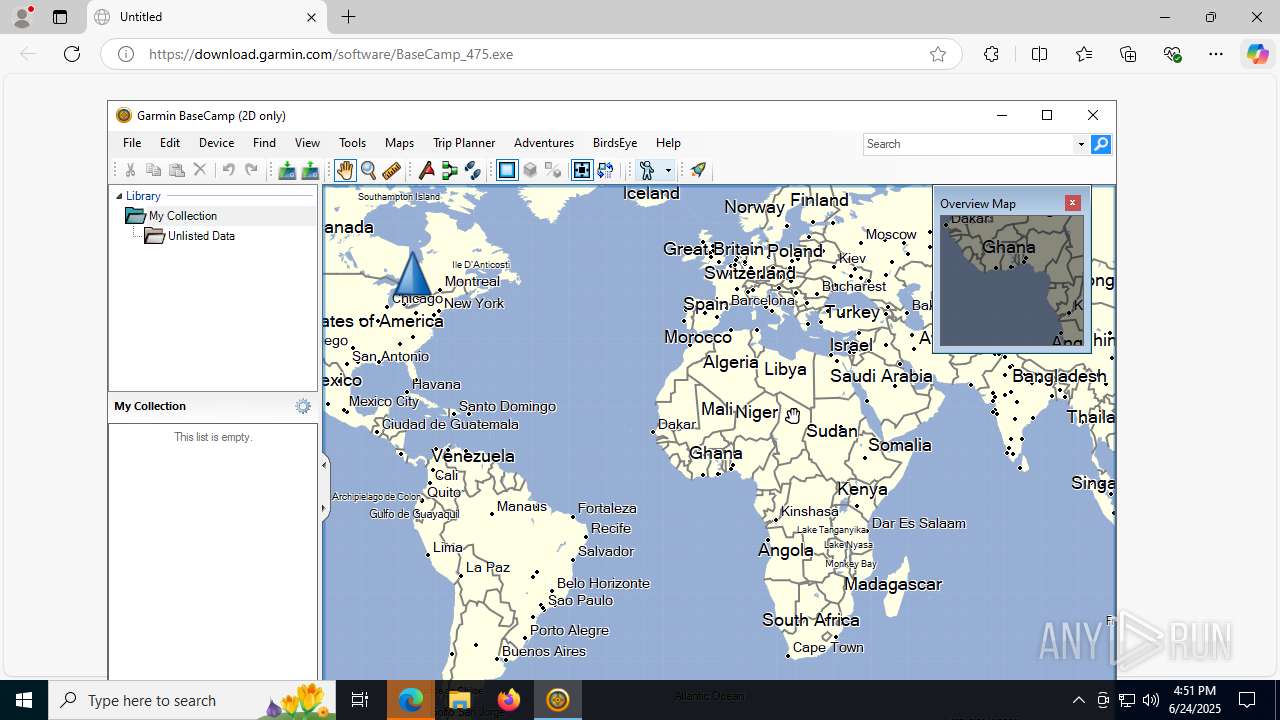Click the Undo arrow icon
The width and height of the screenshot is (1280, 720).
click(228, 170)
